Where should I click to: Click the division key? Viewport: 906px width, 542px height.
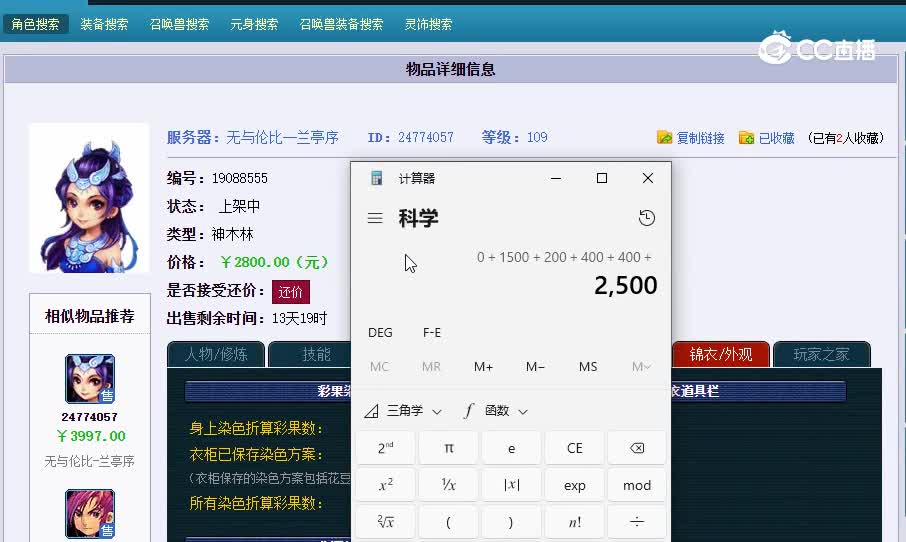pyautogui.click(x=637, y=522)
